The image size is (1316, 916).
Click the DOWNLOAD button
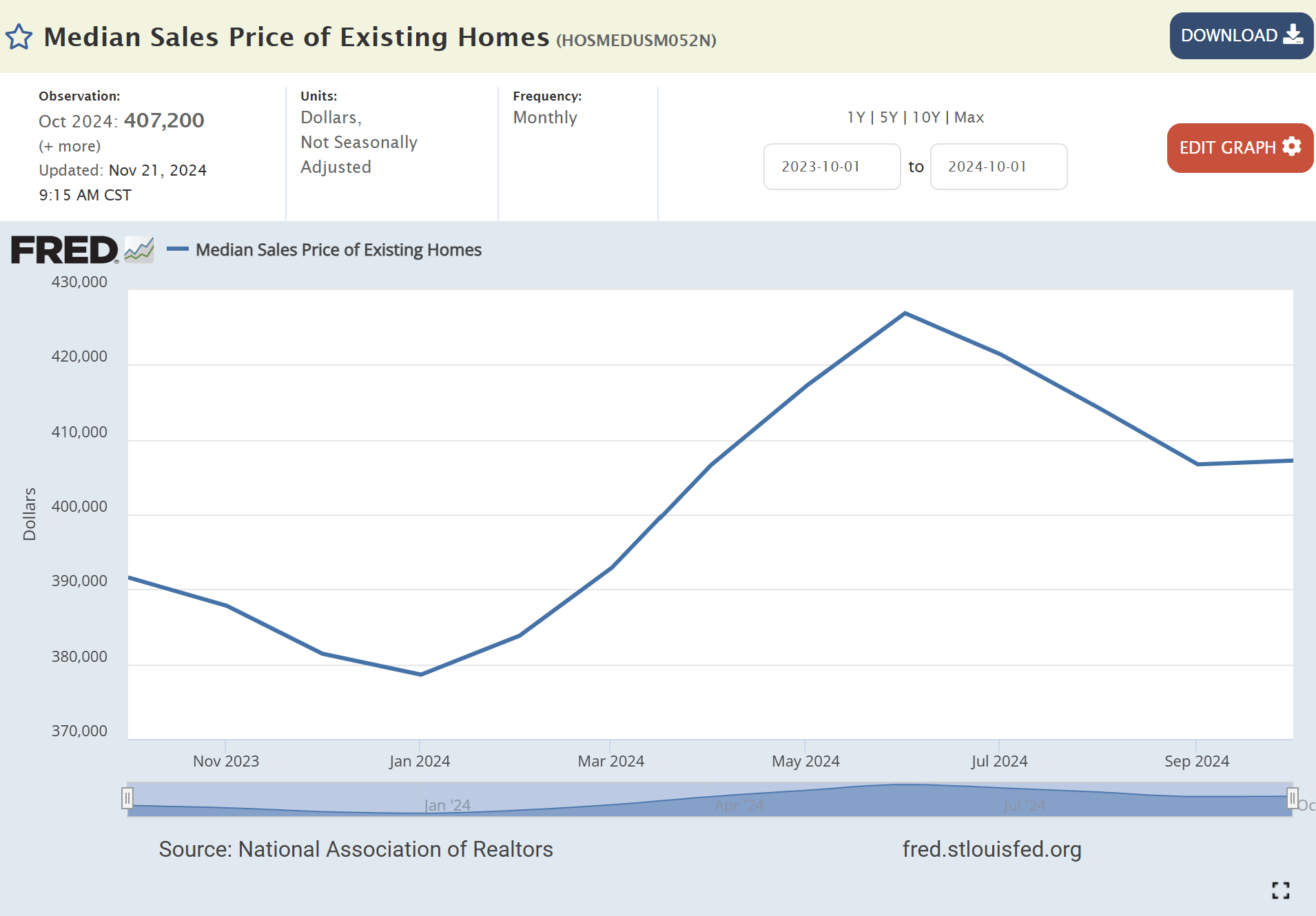tap(1241, 36)
